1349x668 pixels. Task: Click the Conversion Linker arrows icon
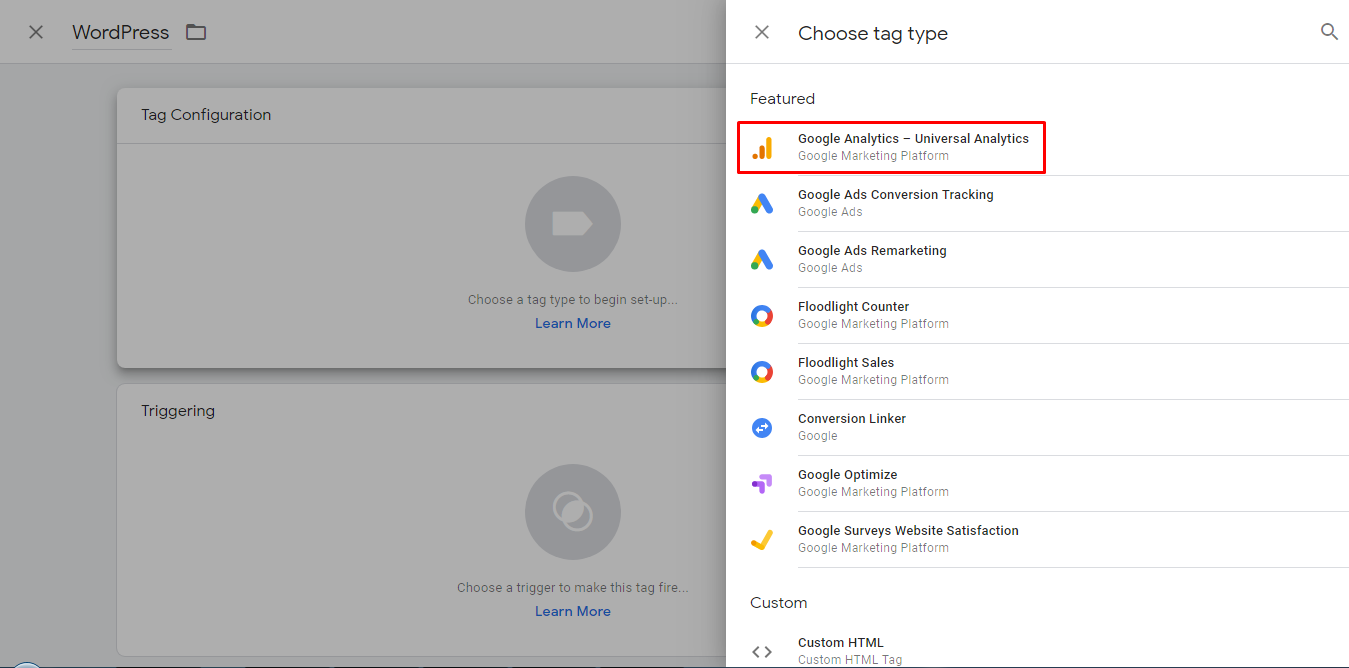click(762, 428)
